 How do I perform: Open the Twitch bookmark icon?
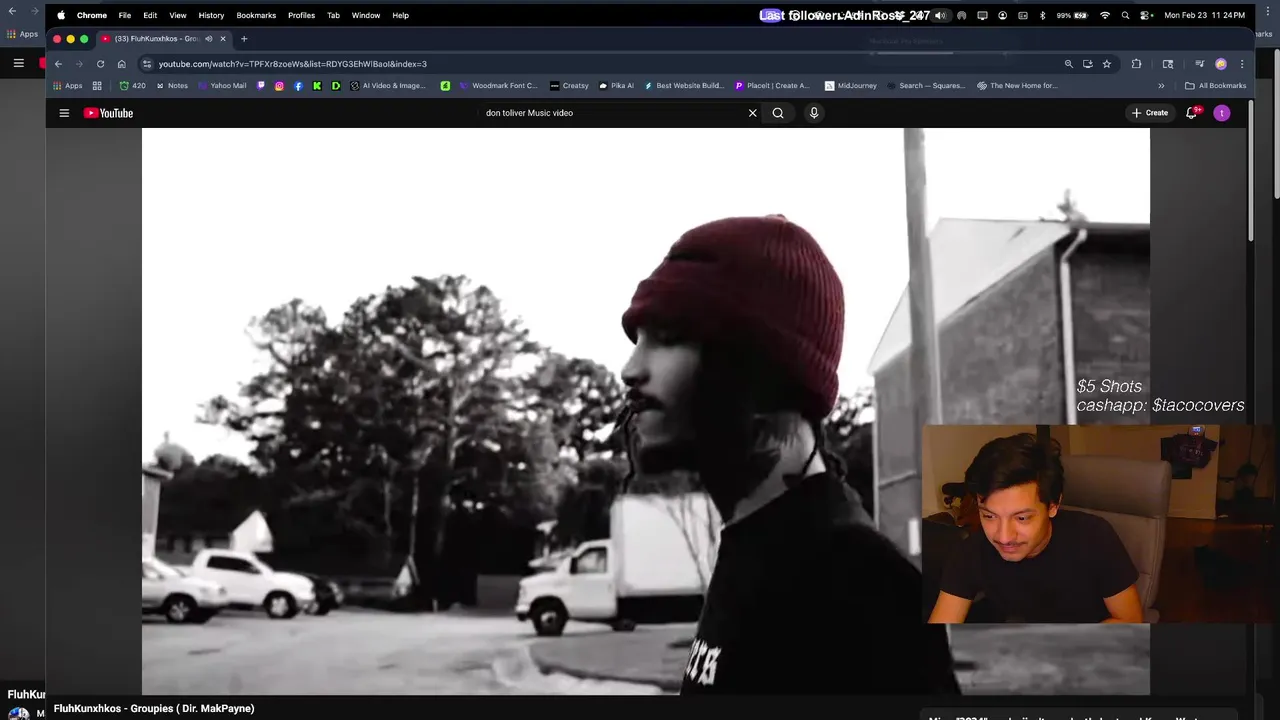(261, 86)
